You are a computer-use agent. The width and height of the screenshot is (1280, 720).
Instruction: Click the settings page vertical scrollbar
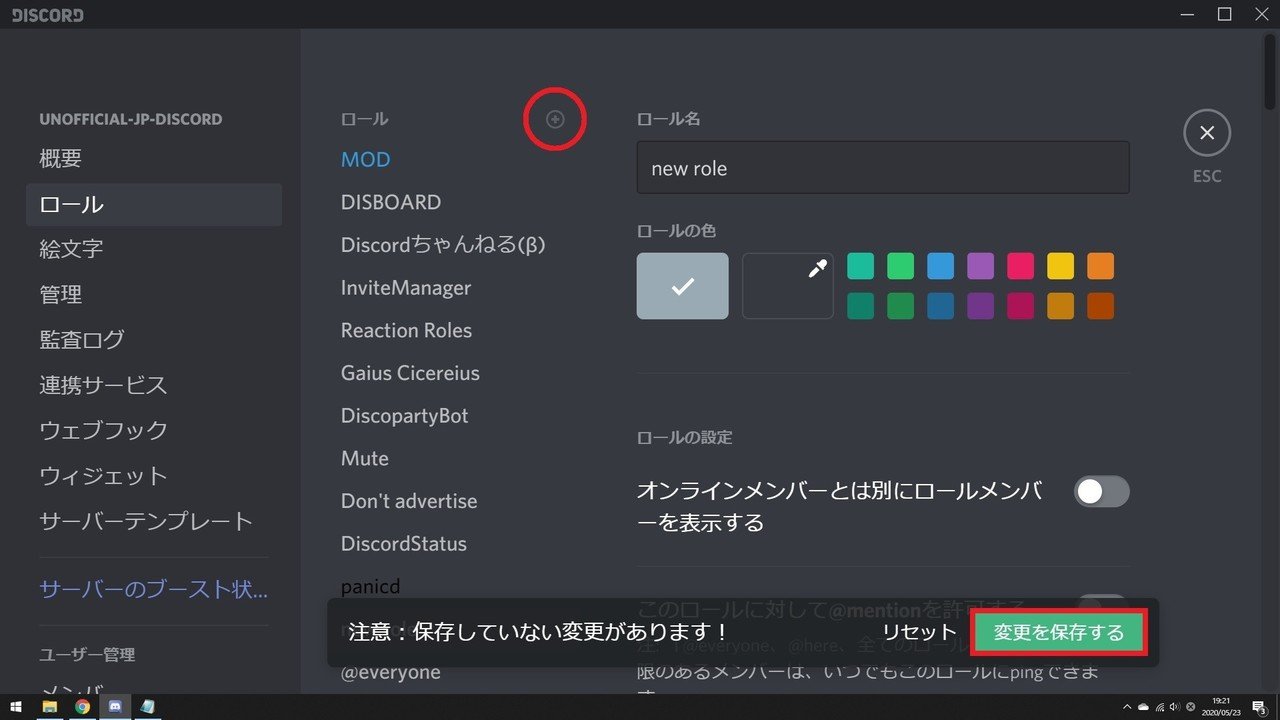tap(1270, 70)
